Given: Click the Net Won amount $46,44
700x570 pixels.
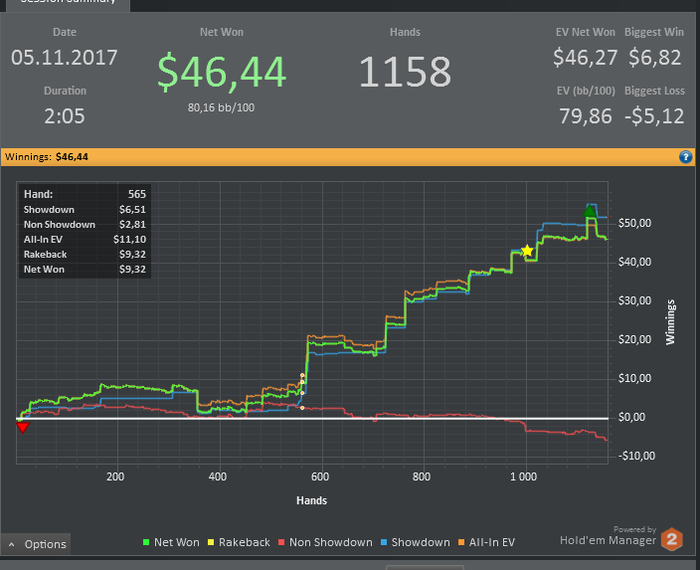Looking at the screenshot, I should pyautogui.click(x=221, y=71).
